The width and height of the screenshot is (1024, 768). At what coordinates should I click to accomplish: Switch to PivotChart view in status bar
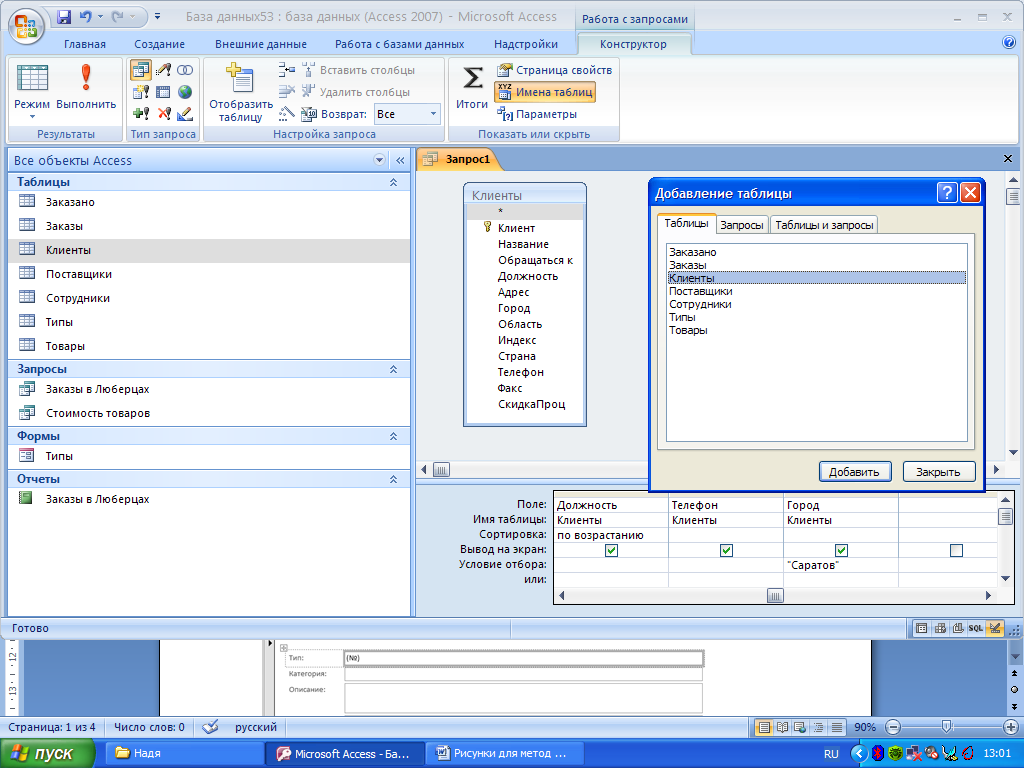click(958, 628)
